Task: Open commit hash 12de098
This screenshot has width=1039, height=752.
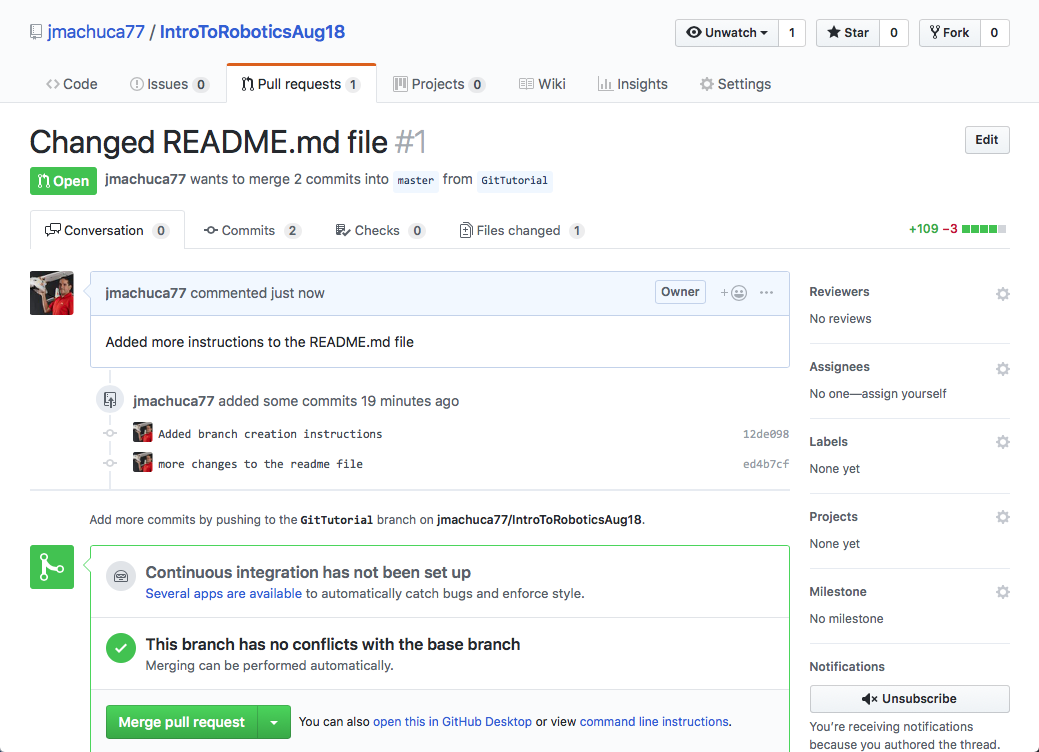Action: [x=765, y=434]
